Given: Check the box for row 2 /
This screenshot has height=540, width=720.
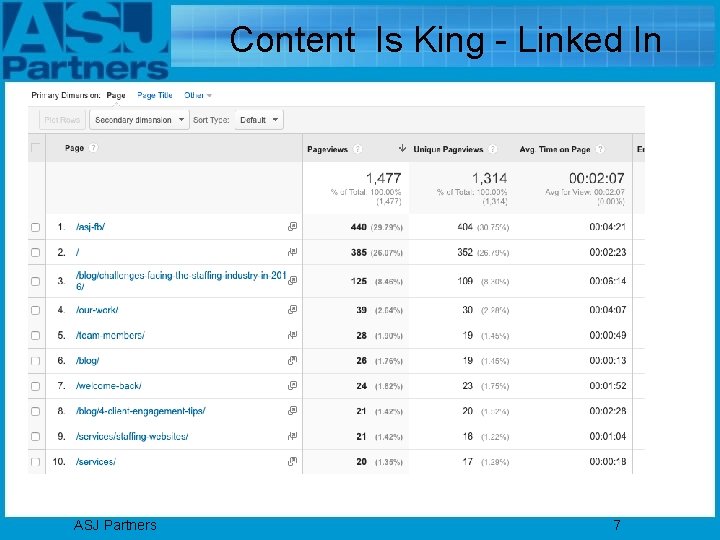Looking at the screenshot, I should (x=35, y=253).
